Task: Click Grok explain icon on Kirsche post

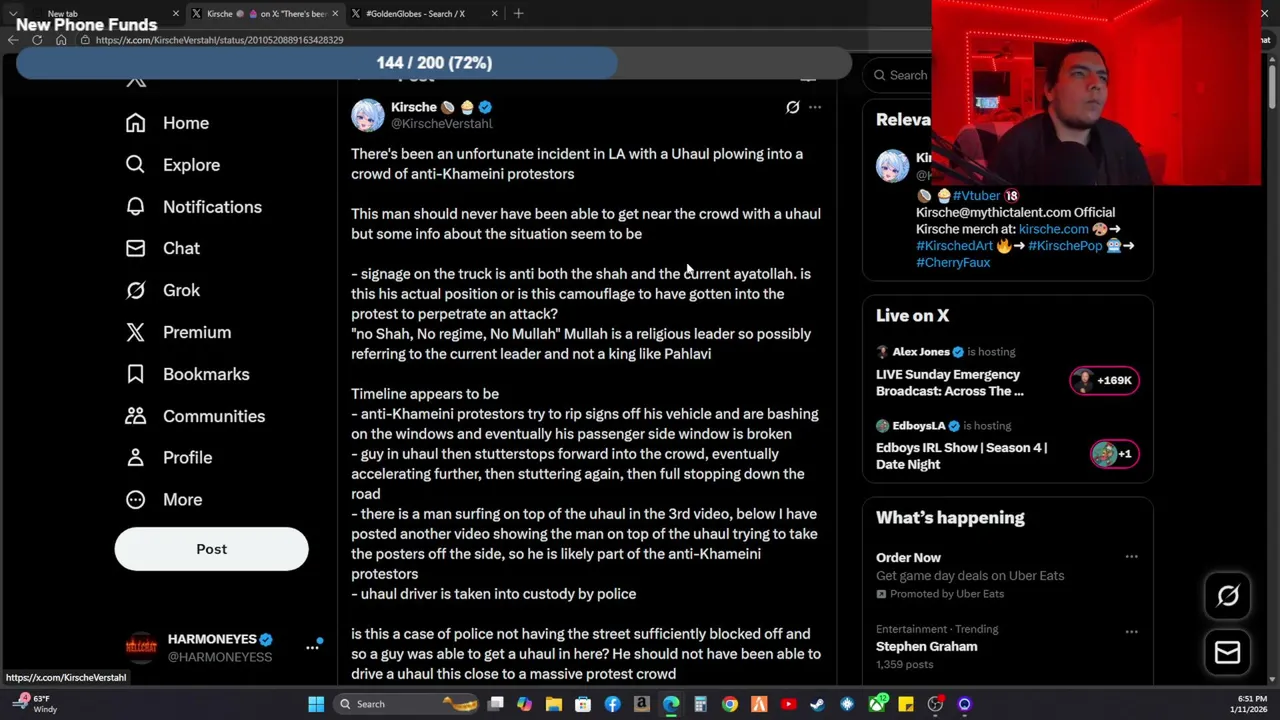Action: (x=793, y=107)
